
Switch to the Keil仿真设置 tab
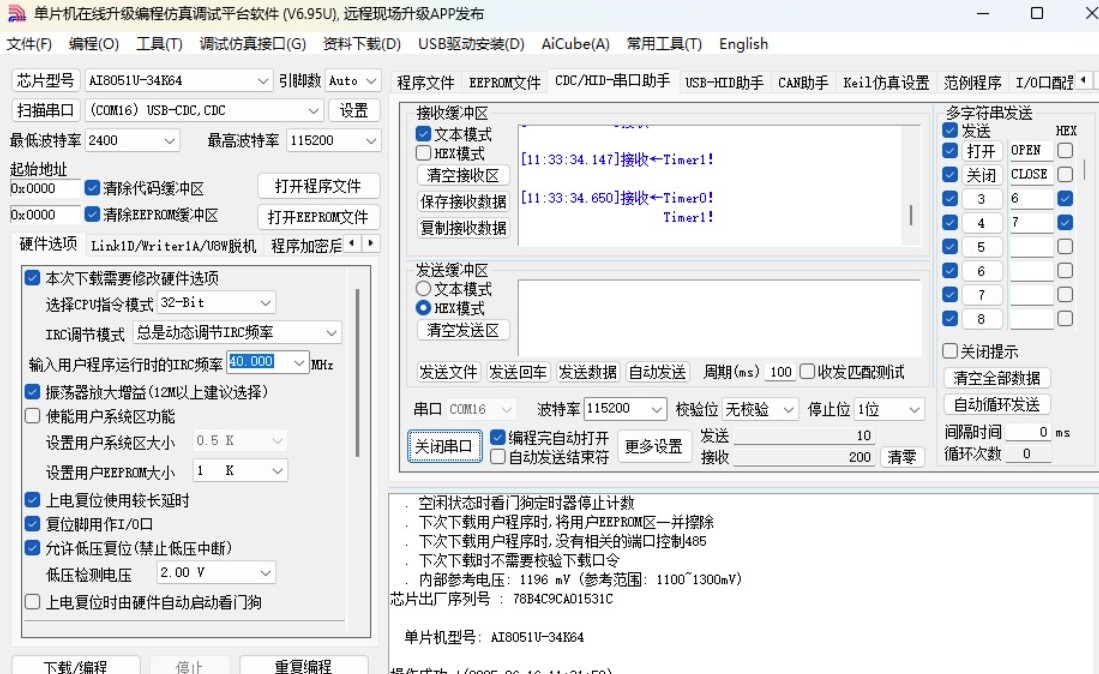click(886, 83)
